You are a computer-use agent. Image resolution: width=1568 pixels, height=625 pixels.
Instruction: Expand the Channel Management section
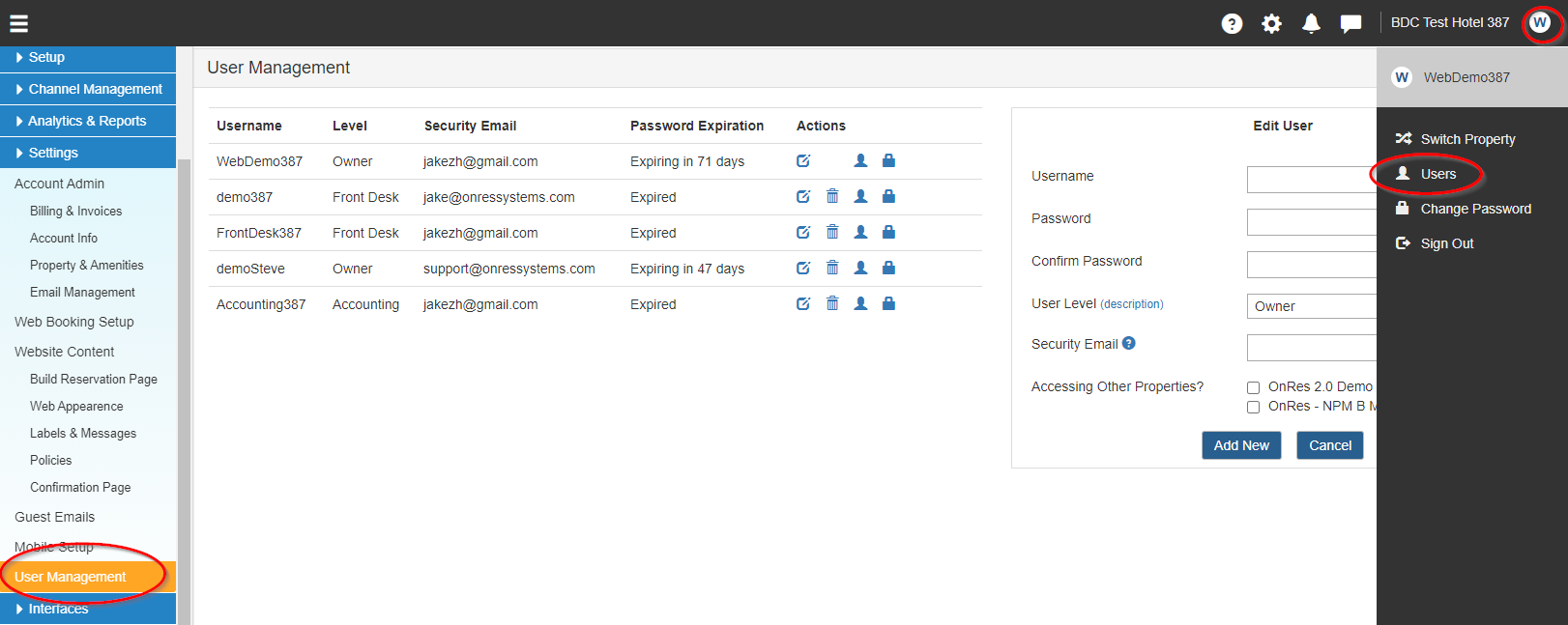pos(88,89)
